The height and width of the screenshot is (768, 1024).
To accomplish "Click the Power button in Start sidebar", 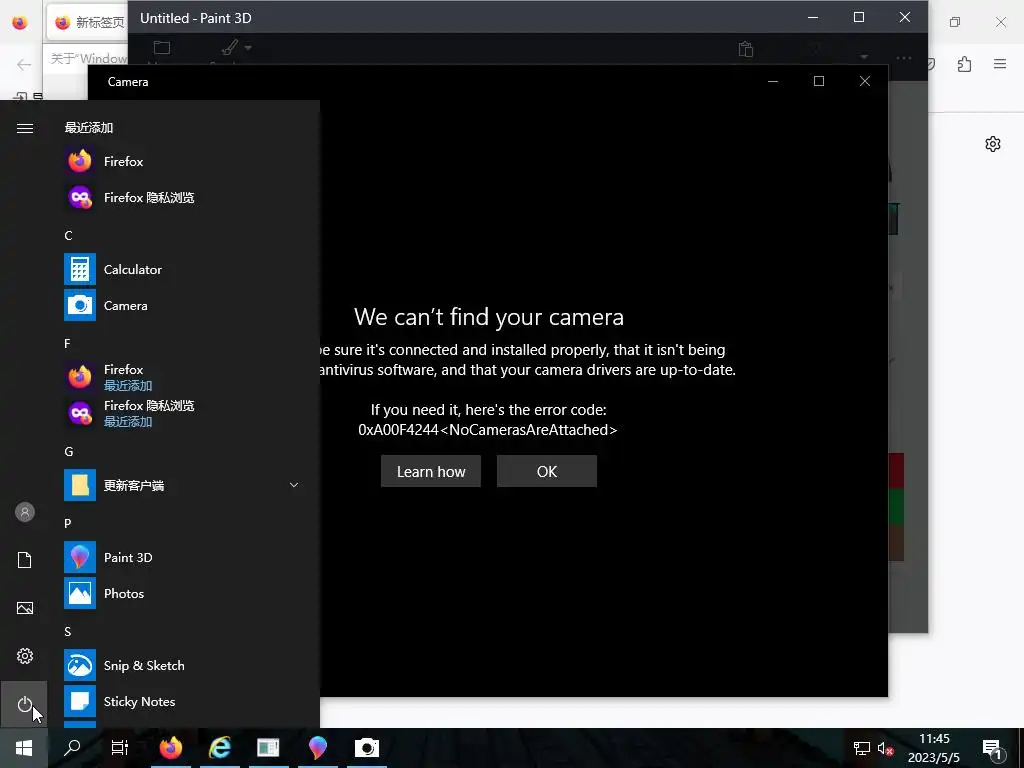I will tap(24, 704).
